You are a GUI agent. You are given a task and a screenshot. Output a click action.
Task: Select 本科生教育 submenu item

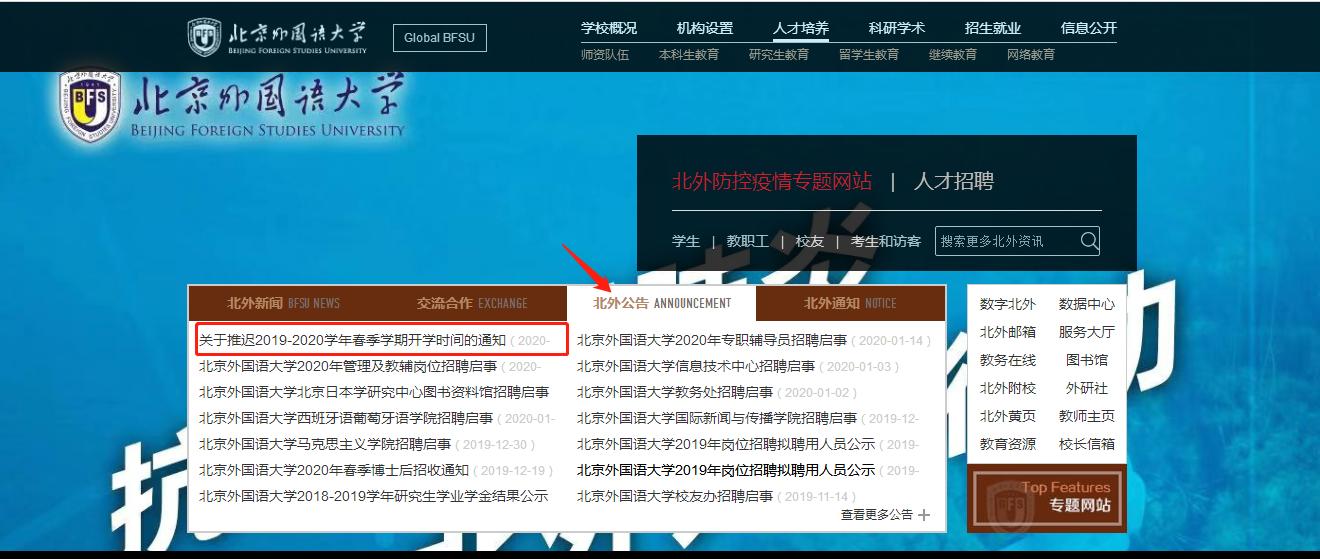pos(689,55)
